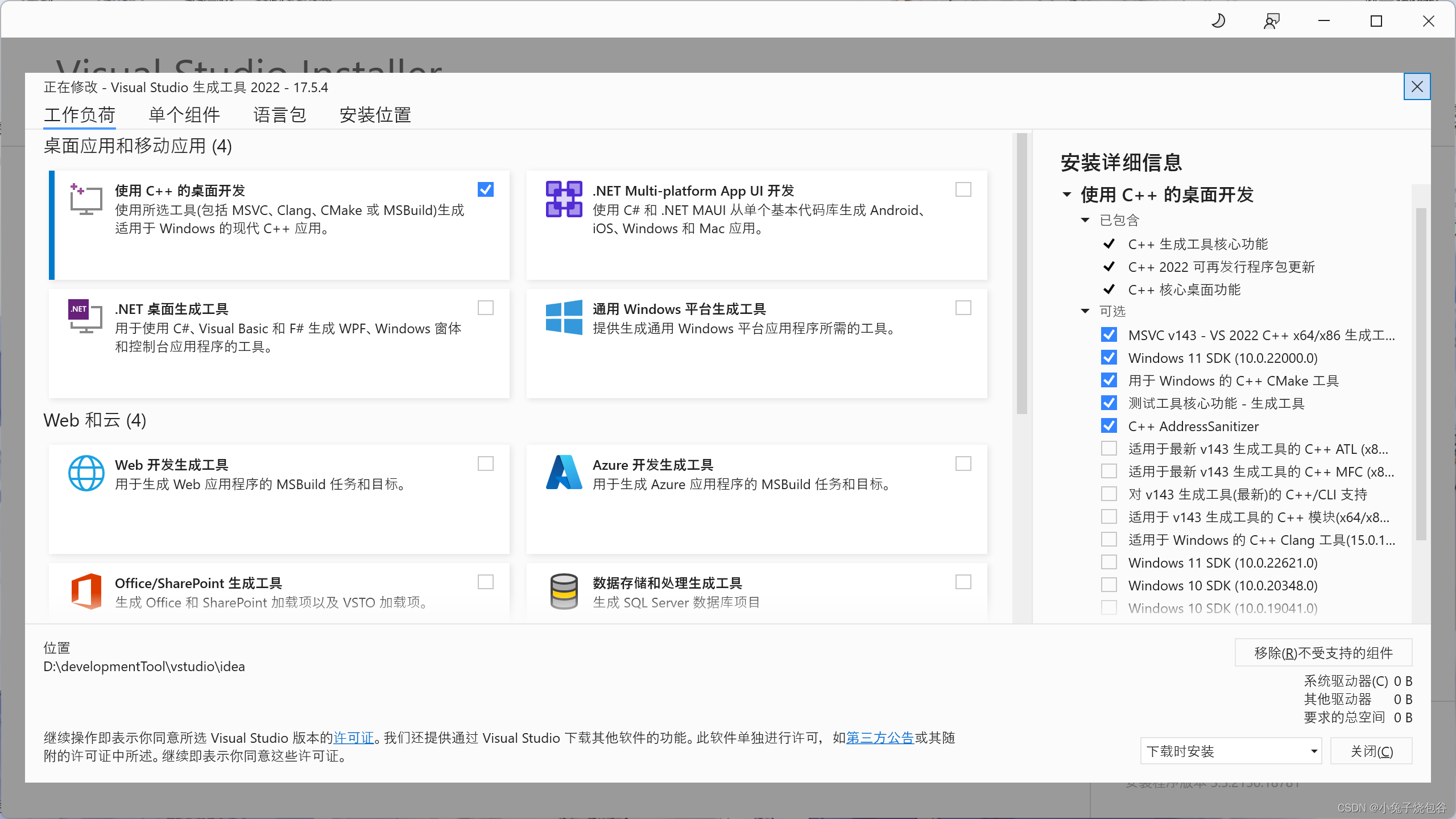Click the .NET 桌面生成工具 monitor icon

click(85, 316)
